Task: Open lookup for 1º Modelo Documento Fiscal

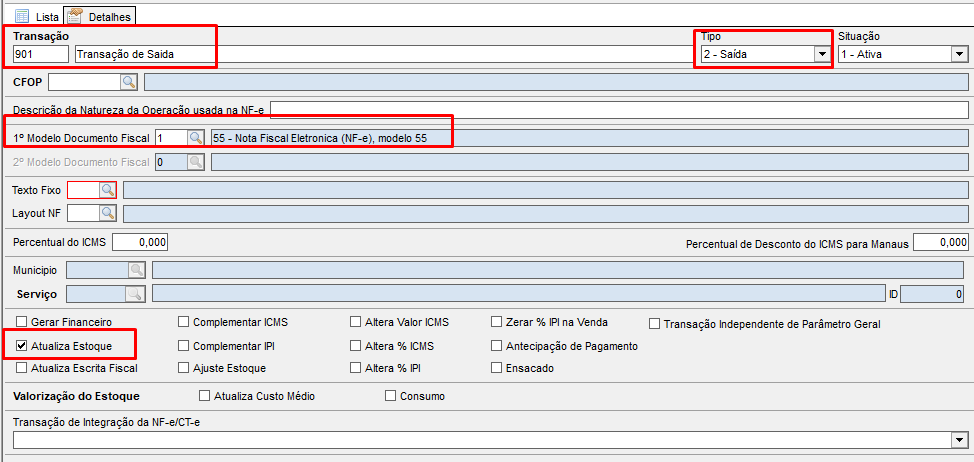Action: click(x=195, y=137)
